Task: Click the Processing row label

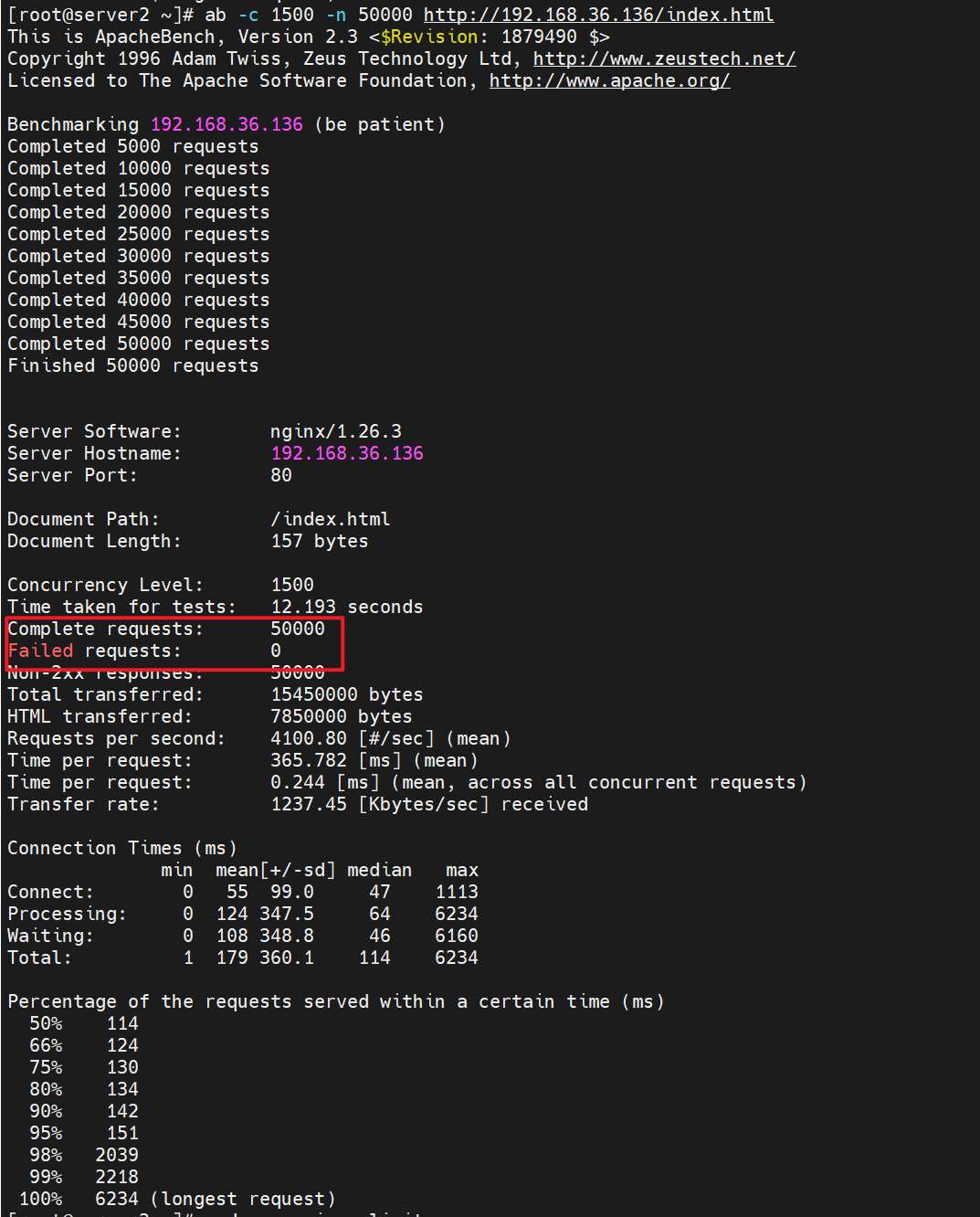Action: pos(68,914)
